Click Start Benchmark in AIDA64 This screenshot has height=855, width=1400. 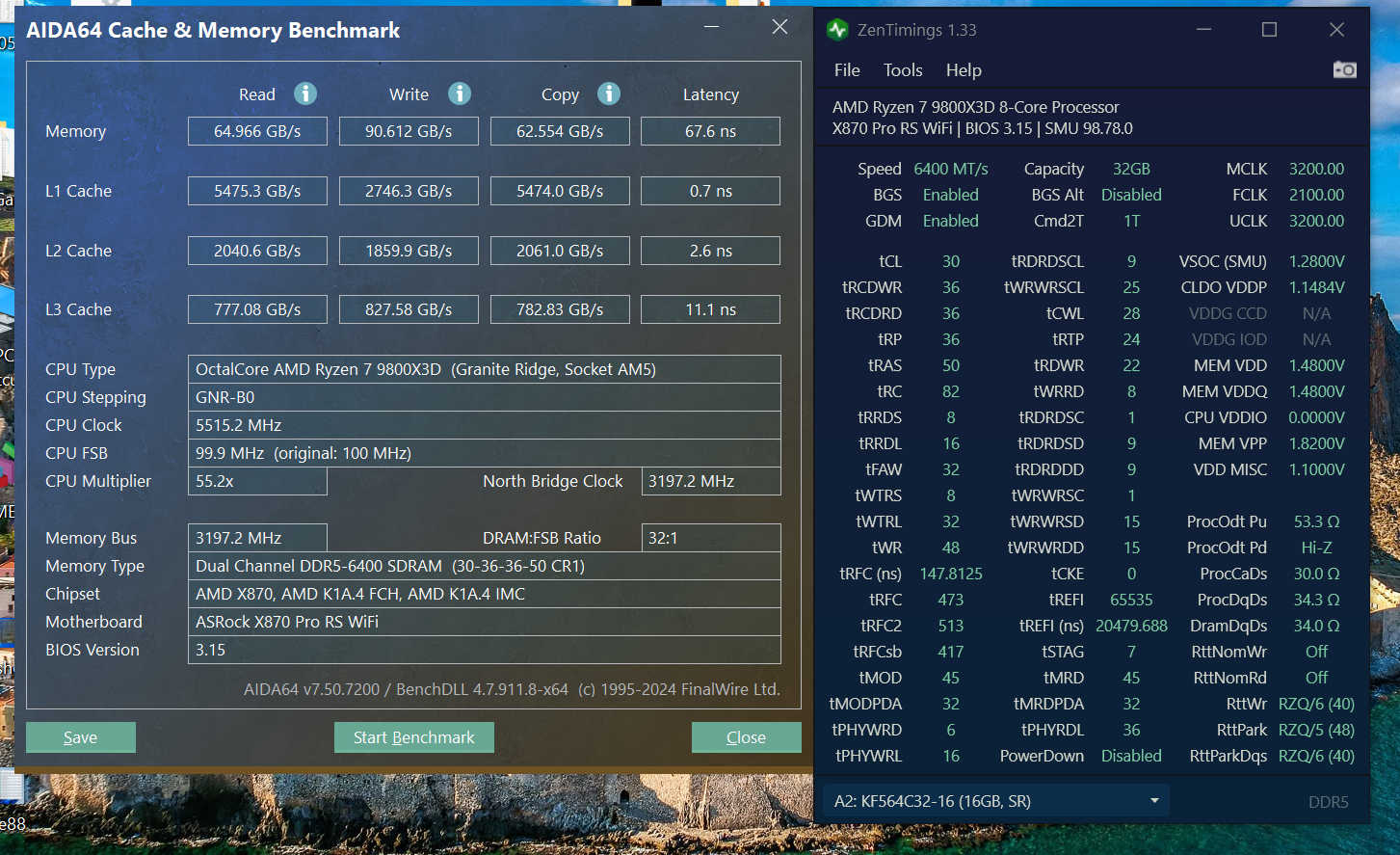(x=414, y=737)
